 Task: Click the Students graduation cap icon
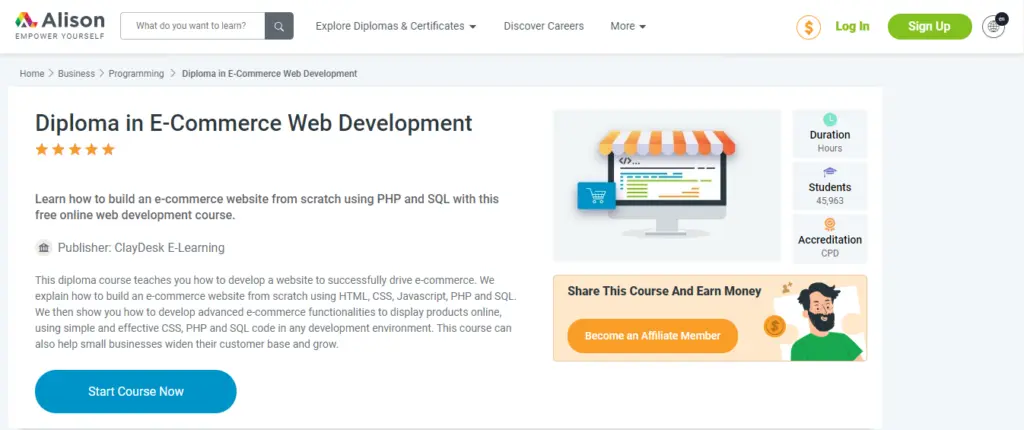pos(829,172)
